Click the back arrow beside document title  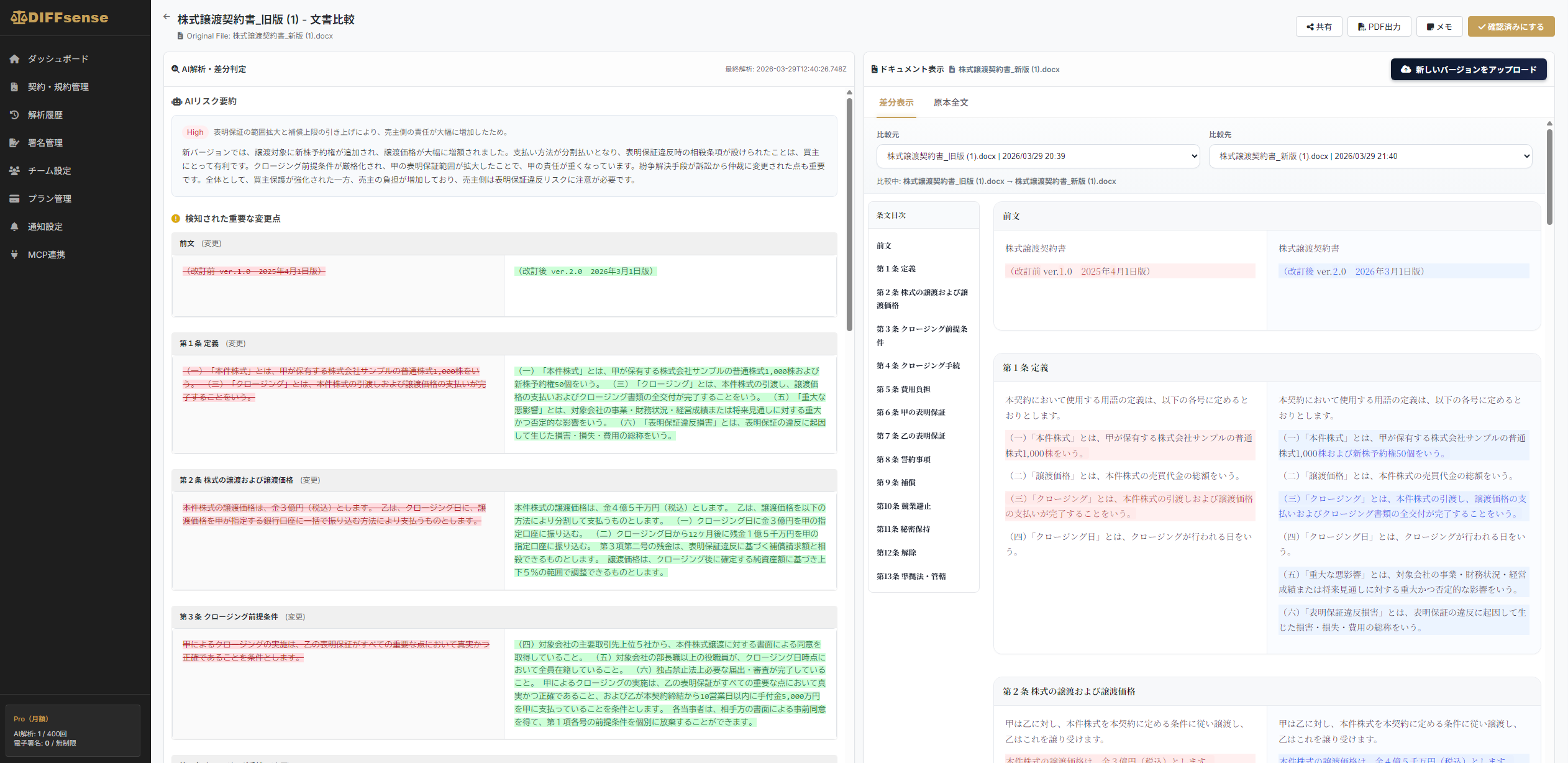click(166, 17)
